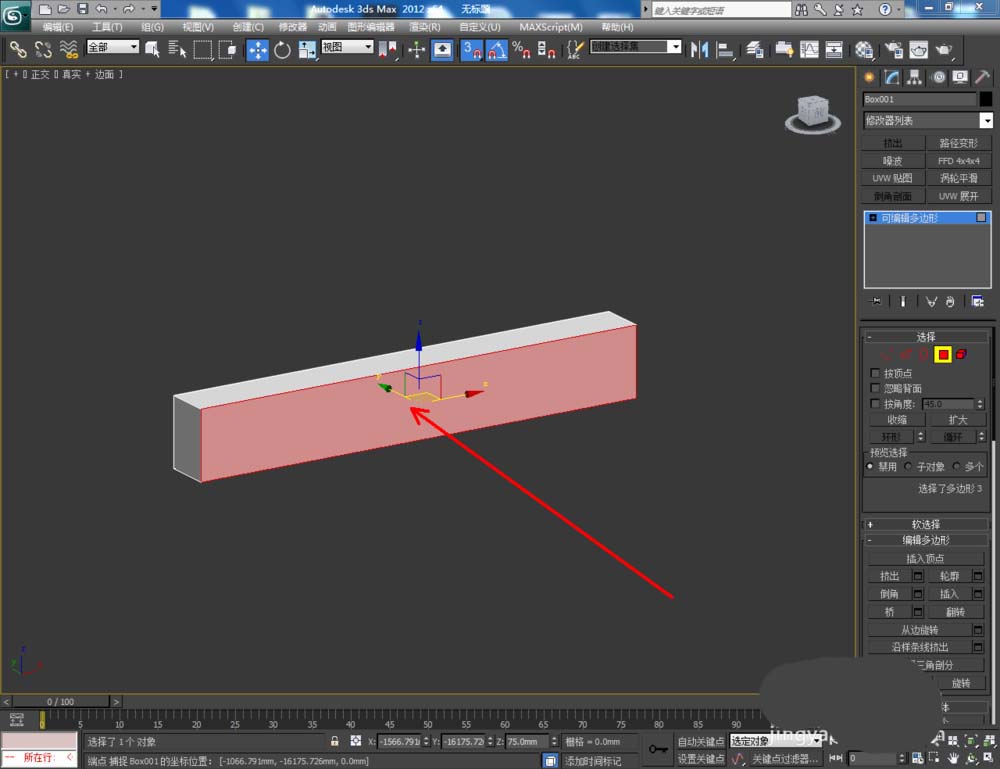1000x769 pixels.
Task: Toggle the Angle Snap button
Action: coord(496,50)
